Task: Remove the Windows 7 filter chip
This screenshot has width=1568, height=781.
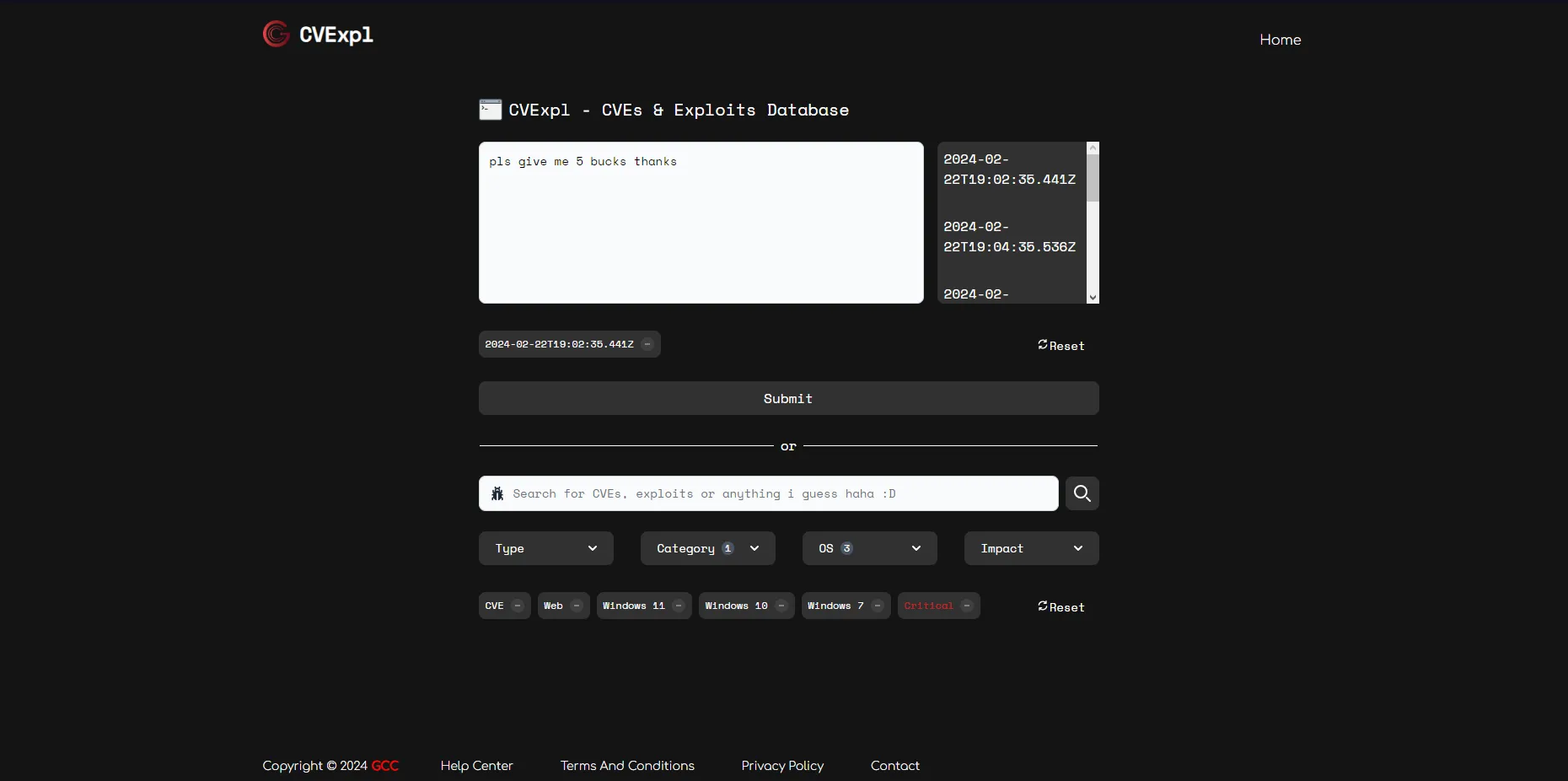Action: [878, 606]
